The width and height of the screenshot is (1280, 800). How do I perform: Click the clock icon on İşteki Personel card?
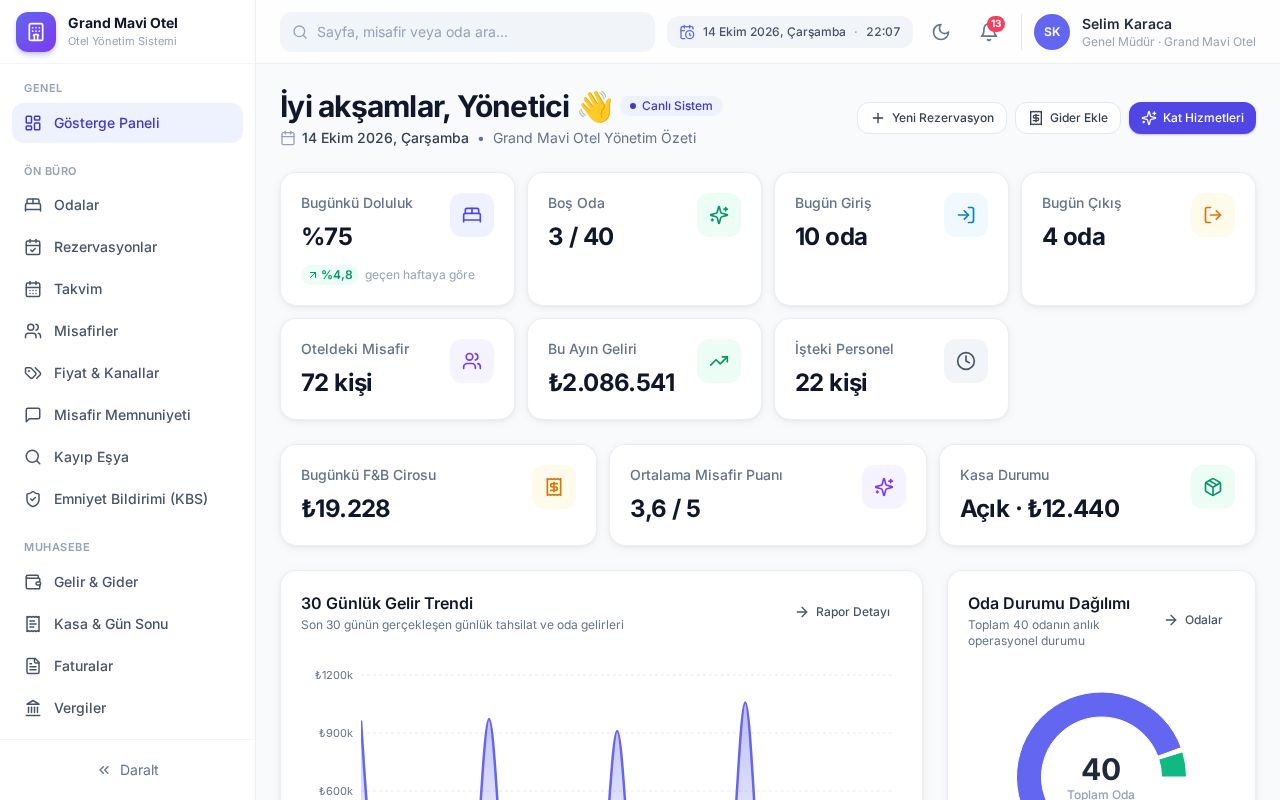pyautogui.click(x=966, y=361)
